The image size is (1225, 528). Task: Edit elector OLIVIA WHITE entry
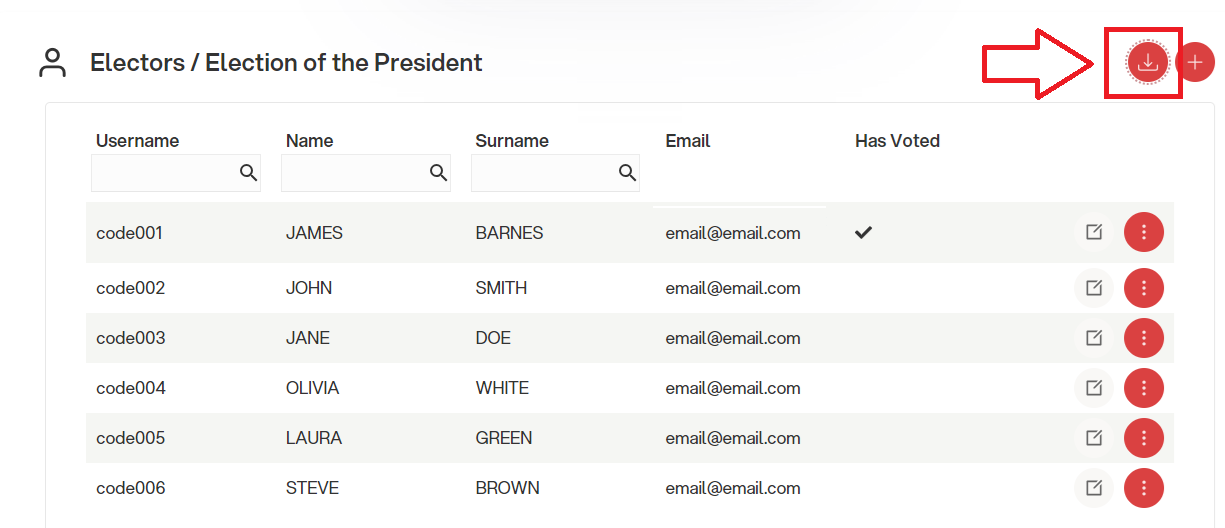1094,388
